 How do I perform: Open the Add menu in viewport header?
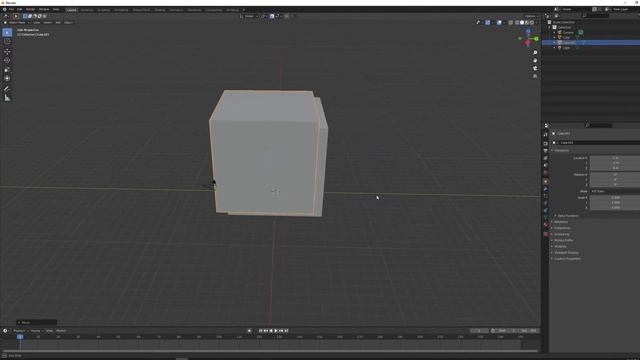pos(58,22)
